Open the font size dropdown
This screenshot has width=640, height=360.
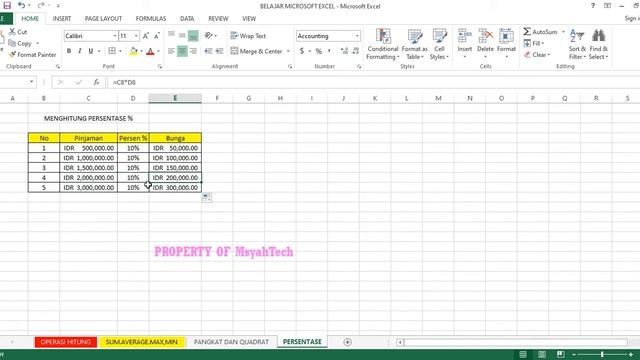[x=136, y=36]
